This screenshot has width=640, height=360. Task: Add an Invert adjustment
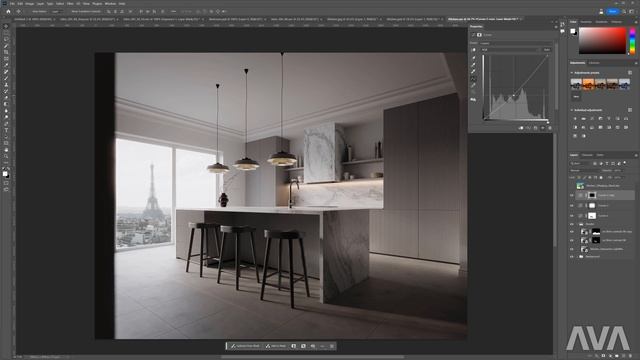(x=609, y=127)
